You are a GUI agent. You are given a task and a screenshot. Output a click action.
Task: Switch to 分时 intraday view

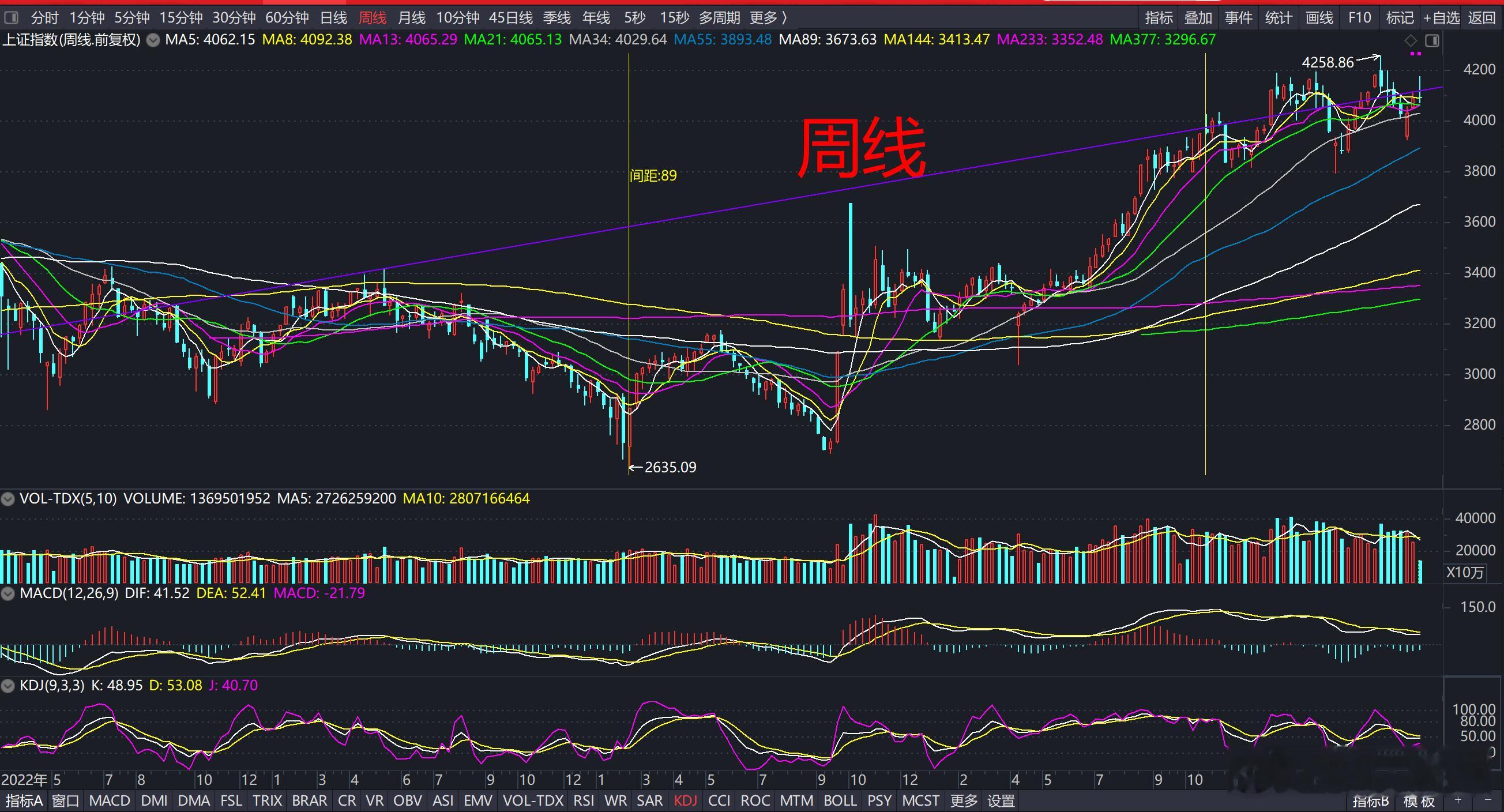[44, 18]
